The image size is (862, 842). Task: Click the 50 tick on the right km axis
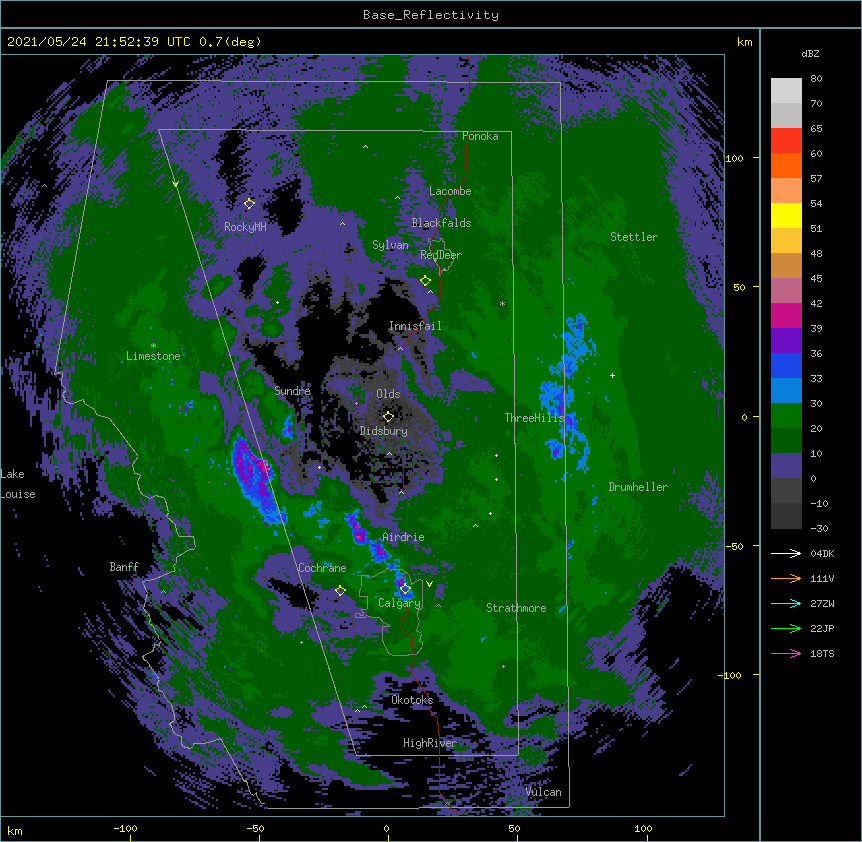tap(739, 287)
